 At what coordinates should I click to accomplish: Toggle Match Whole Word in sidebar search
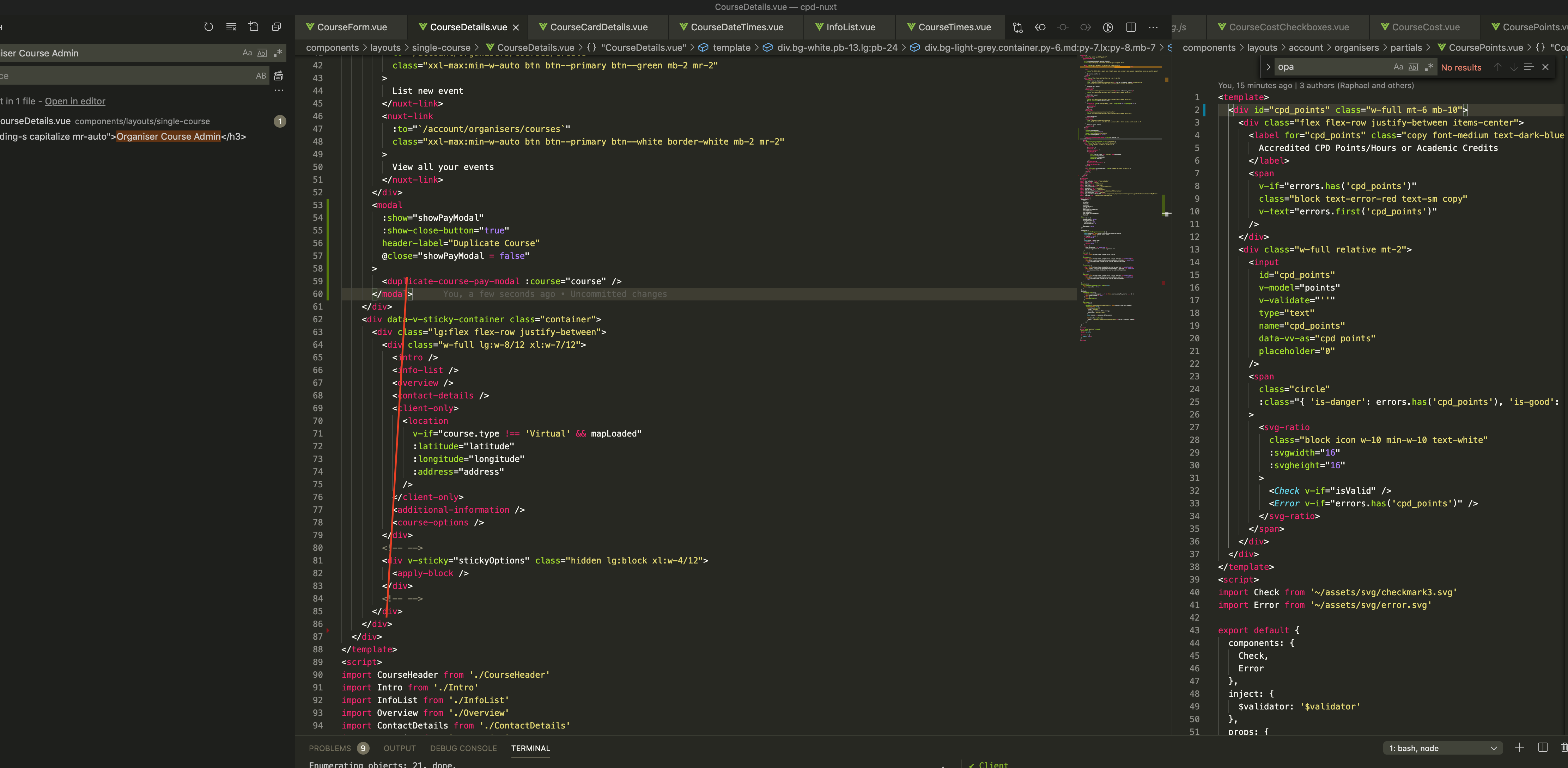262,53
